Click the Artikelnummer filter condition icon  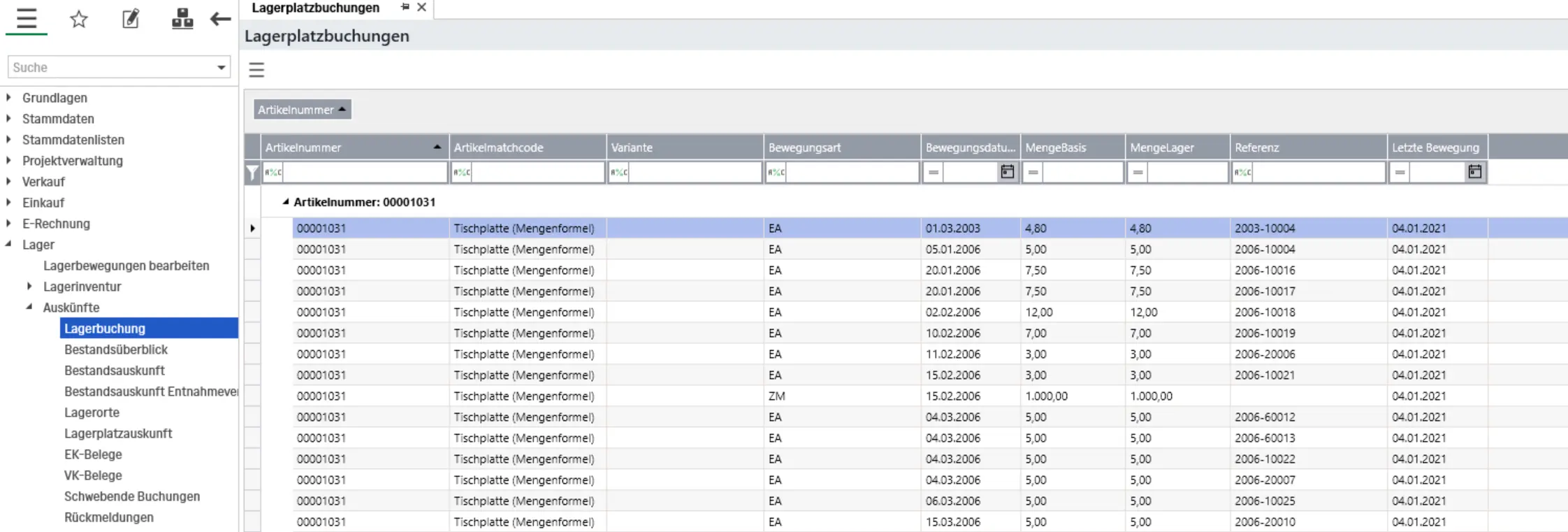click(273, 172)
